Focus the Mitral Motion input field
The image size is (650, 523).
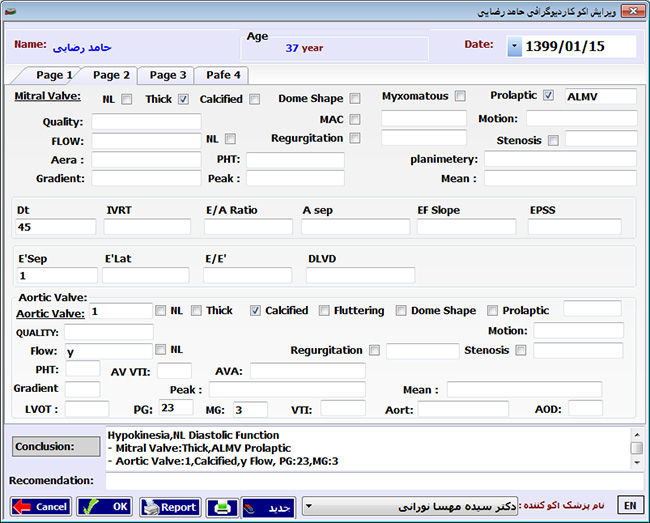pos(582,119)
